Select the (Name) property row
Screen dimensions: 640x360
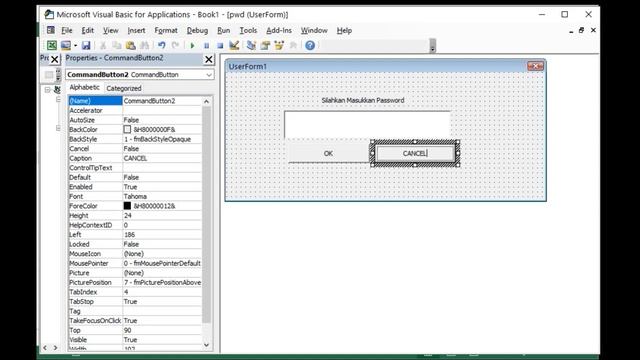(x=135, y=101)
